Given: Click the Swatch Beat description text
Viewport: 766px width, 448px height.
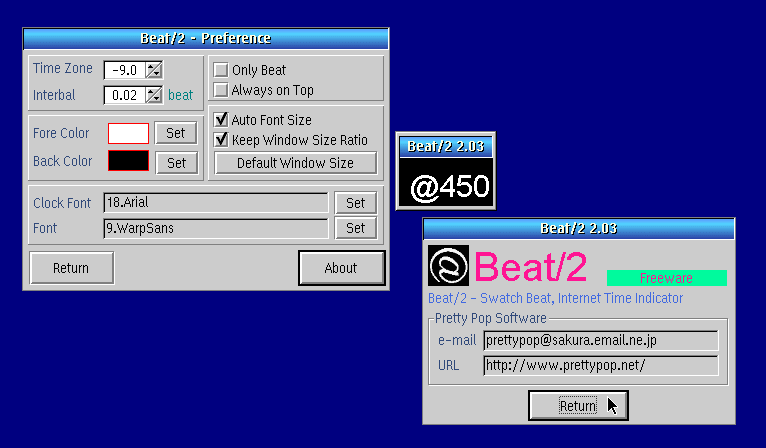Looking at the screenshot, I should pos(555,298).
